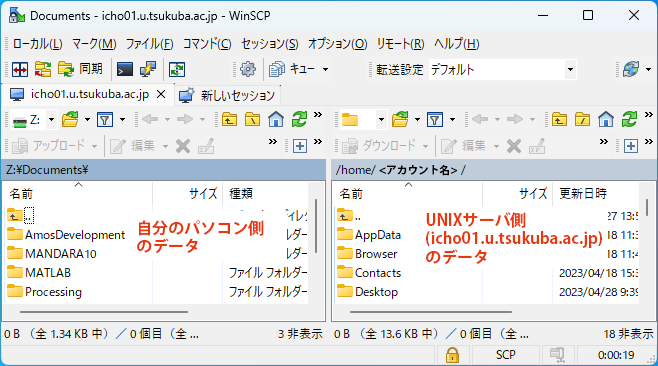Open the ファイル(F) menu
Screen dimensions: 658x366
point(149,44)
